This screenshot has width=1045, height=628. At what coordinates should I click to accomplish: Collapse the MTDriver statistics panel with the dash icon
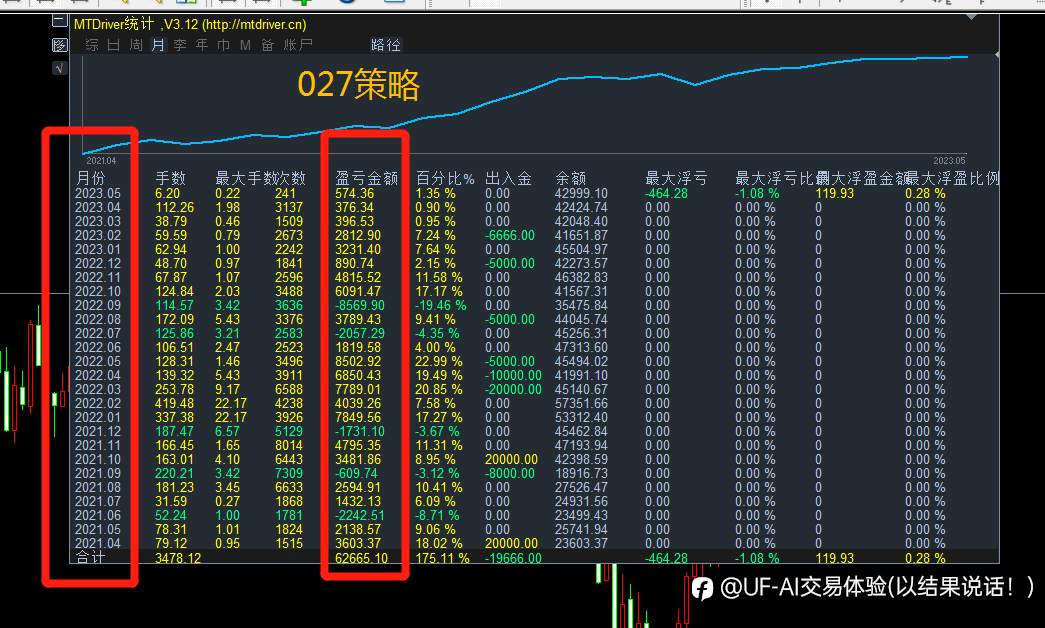(59, 21)
